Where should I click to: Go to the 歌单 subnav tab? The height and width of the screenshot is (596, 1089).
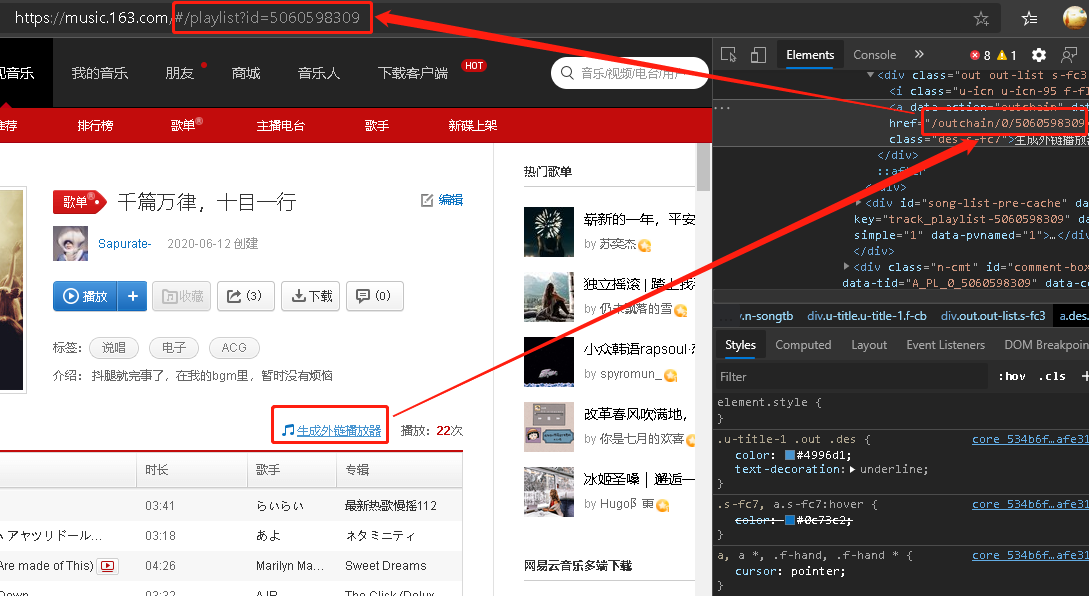(183, 126)
